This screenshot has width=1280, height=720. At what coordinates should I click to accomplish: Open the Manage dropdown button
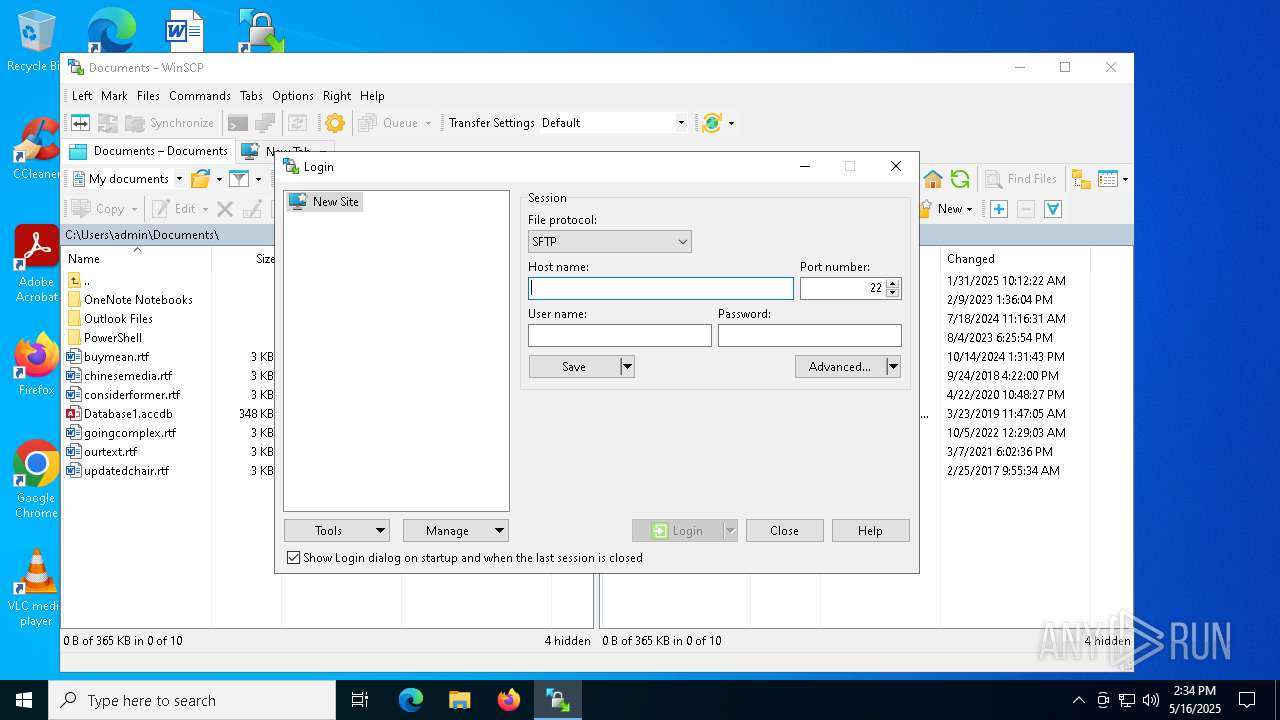[x=456, y=531]
